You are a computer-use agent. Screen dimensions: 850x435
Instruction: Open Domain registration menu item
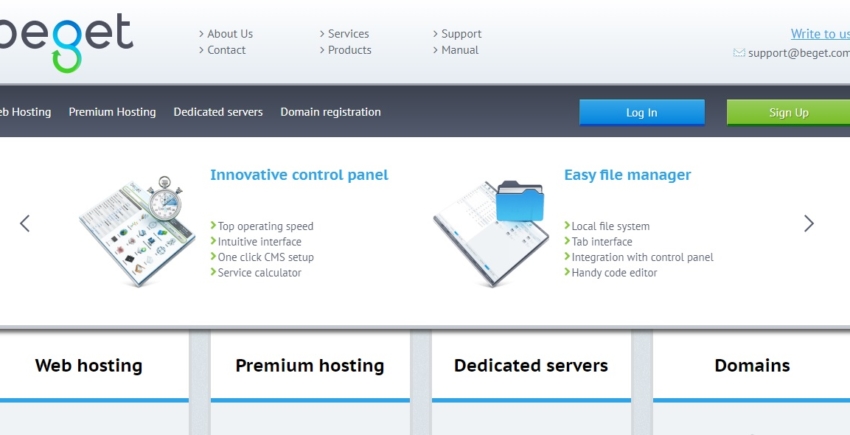coord(330,112)
